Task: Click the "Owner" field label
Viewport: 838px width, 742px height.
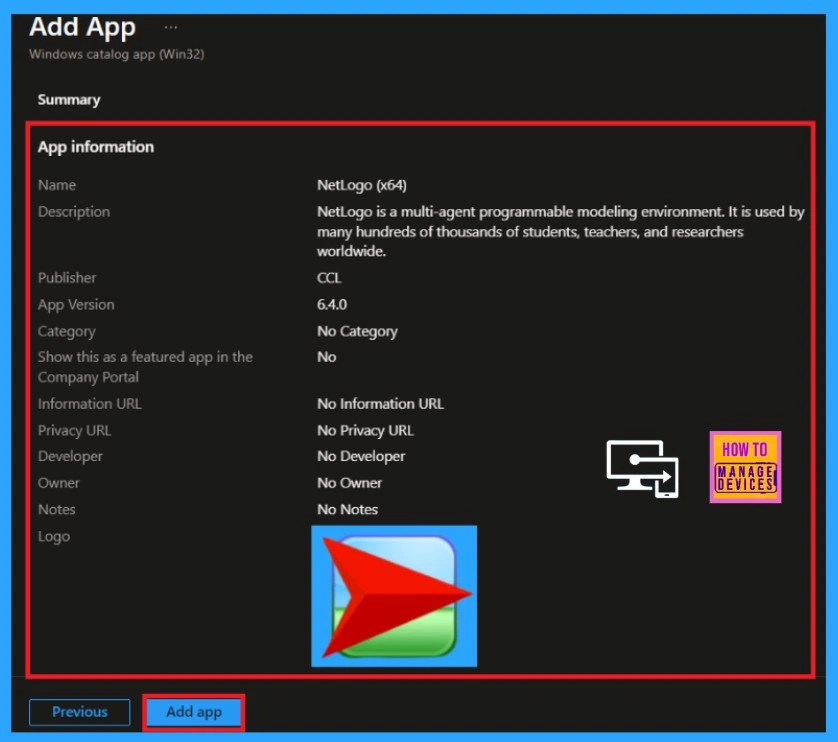Action: 59,483
